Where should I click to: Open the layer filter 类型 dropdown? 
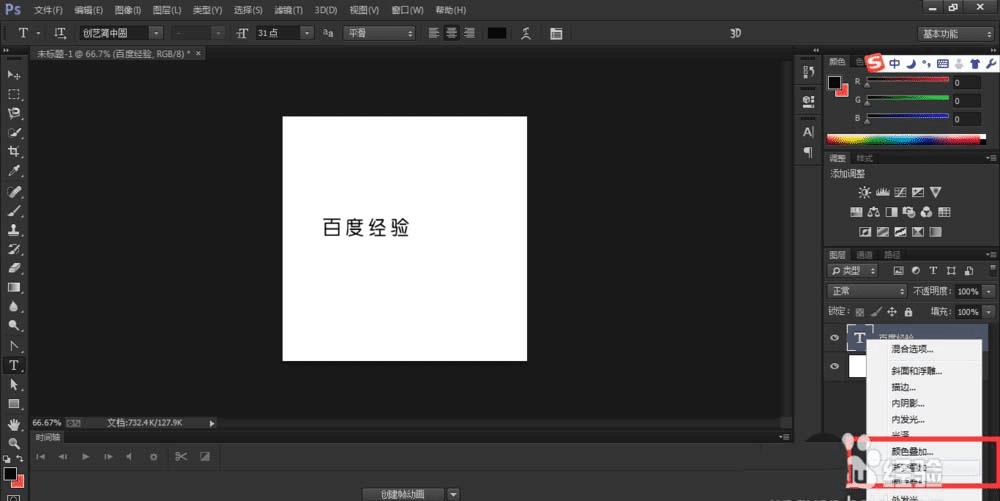pyautogui.click(x=853, y=271)
